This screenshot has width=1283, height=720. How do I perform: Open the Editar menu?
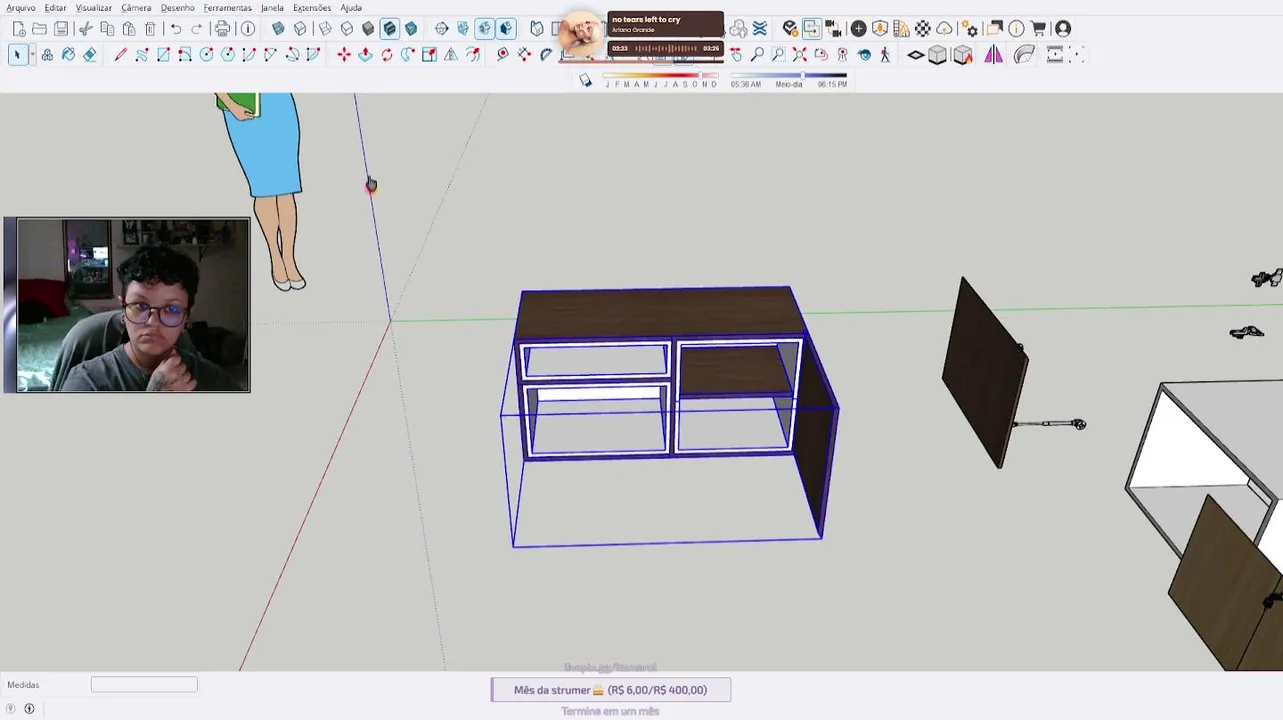55,8
